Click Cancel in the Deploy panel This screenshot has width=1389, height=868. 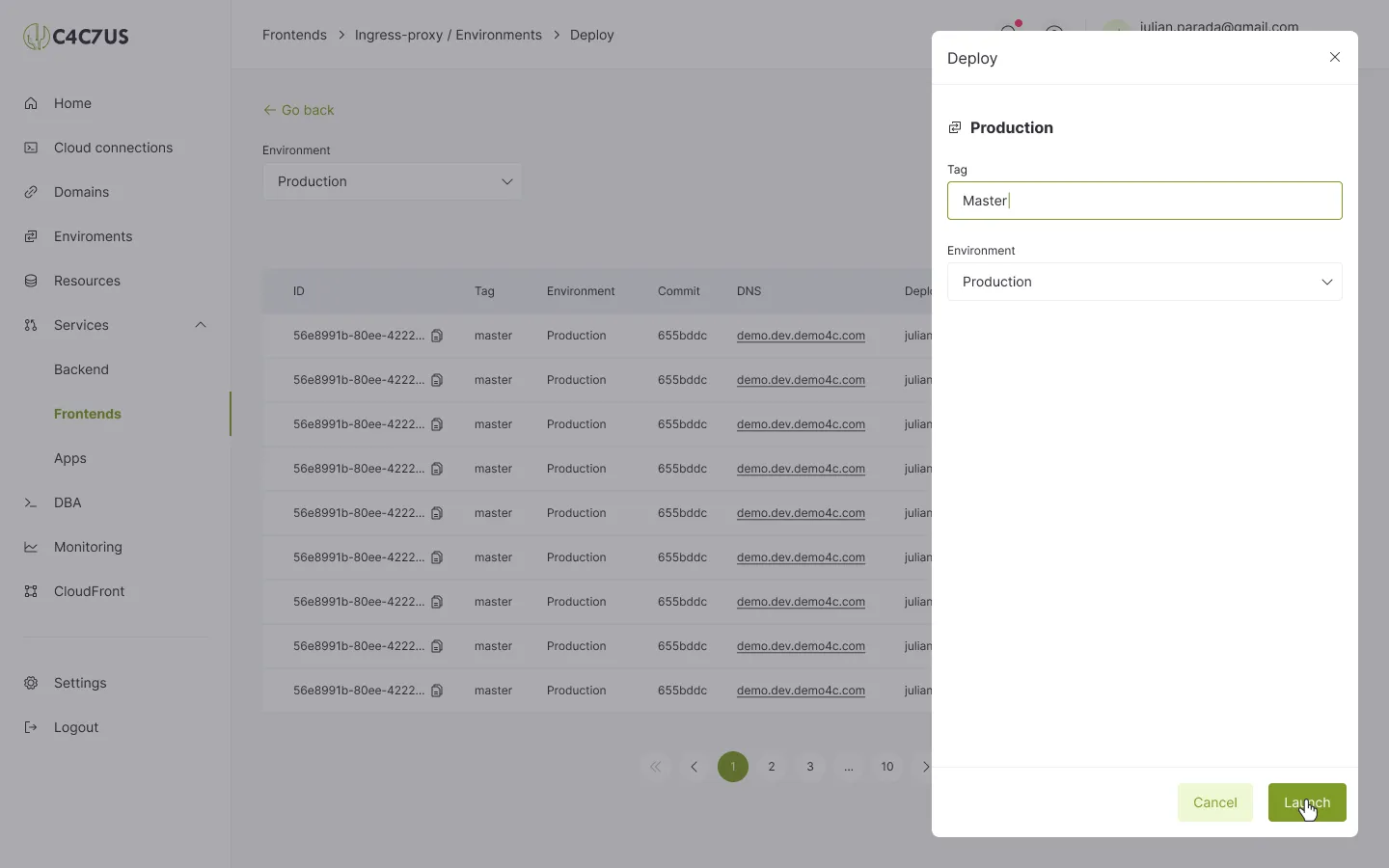coord(1215,802)
